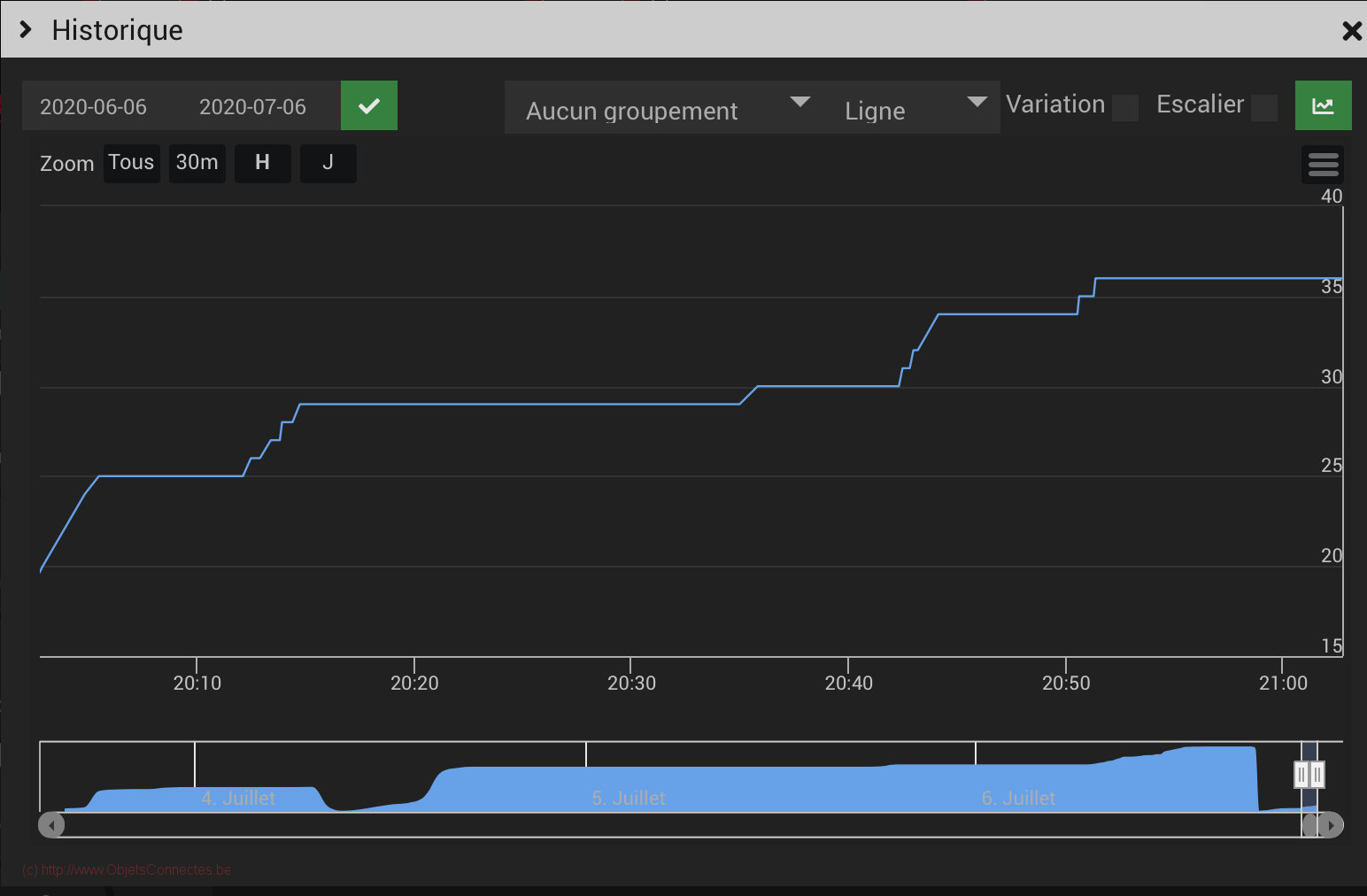The image size is (1367, 896).
Task: Open the Ligne chart type dropdown
Action: pos(912,108)
